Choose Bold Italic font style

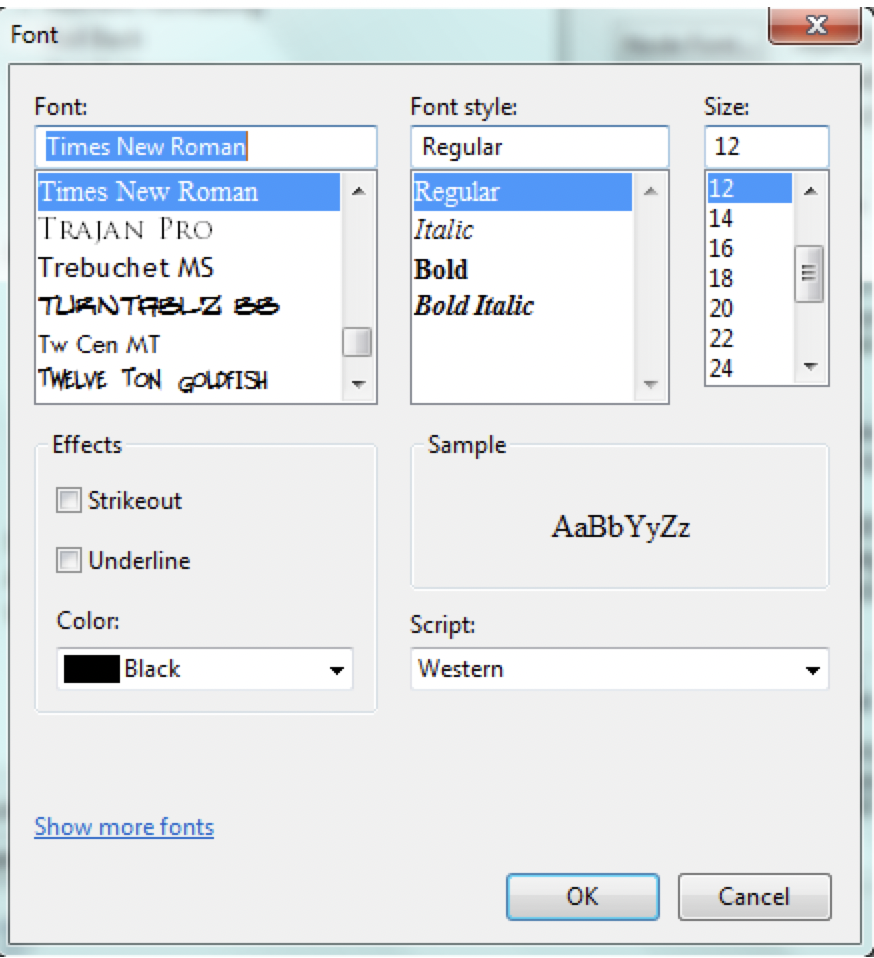coord(474,306)
